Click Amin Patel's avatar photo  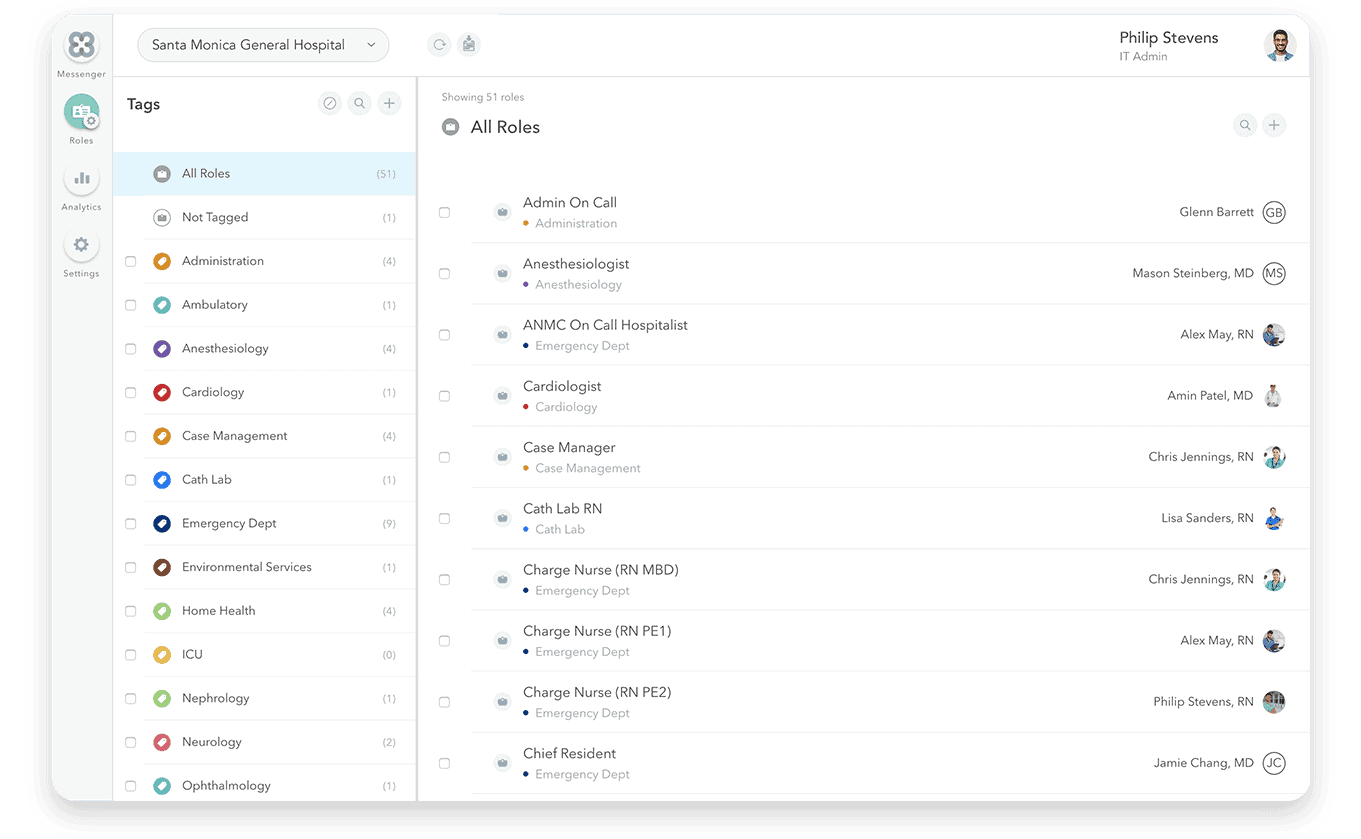point(1273,396)
